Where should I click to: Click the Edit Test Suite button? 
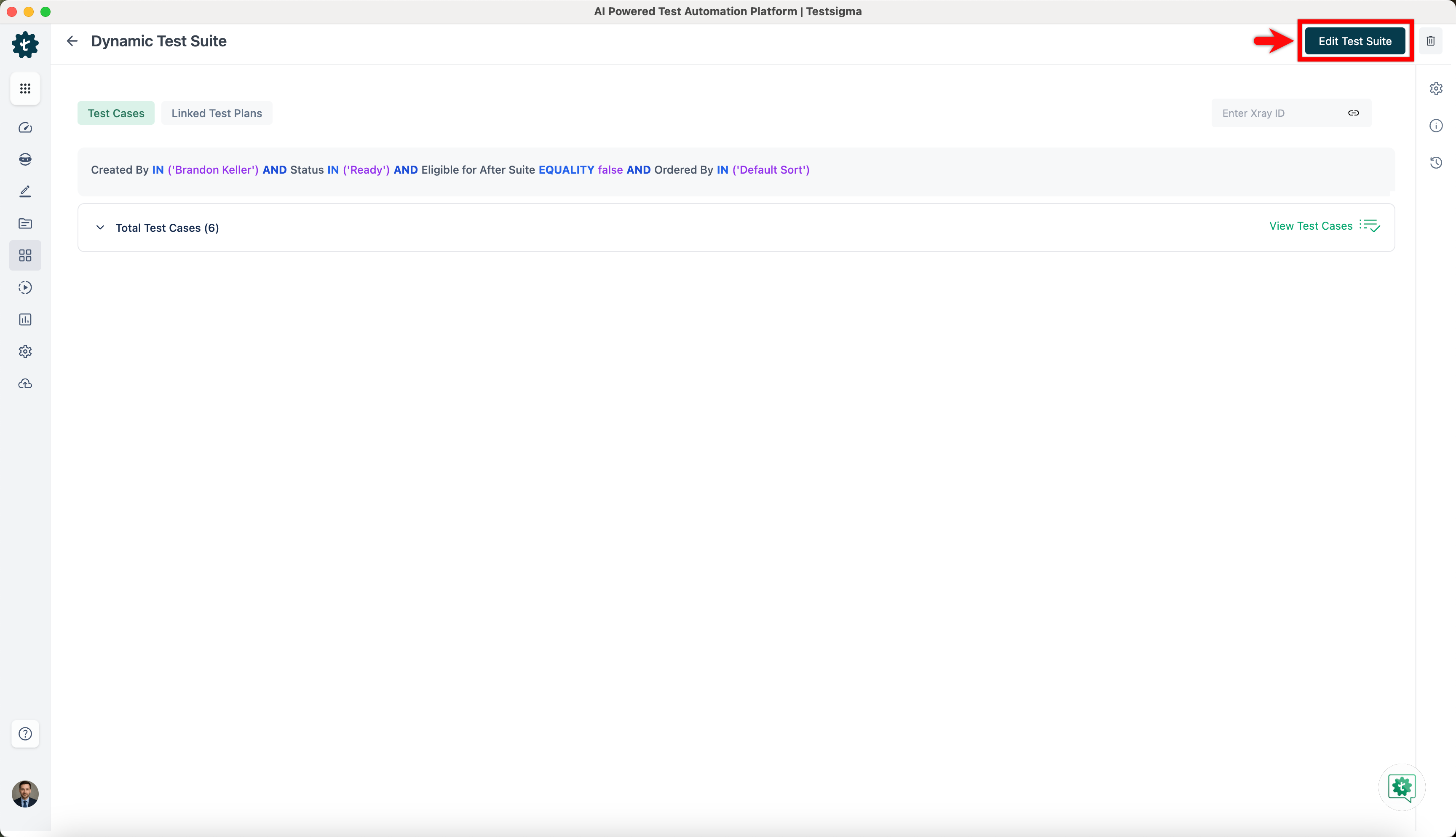coord(1355,41)
